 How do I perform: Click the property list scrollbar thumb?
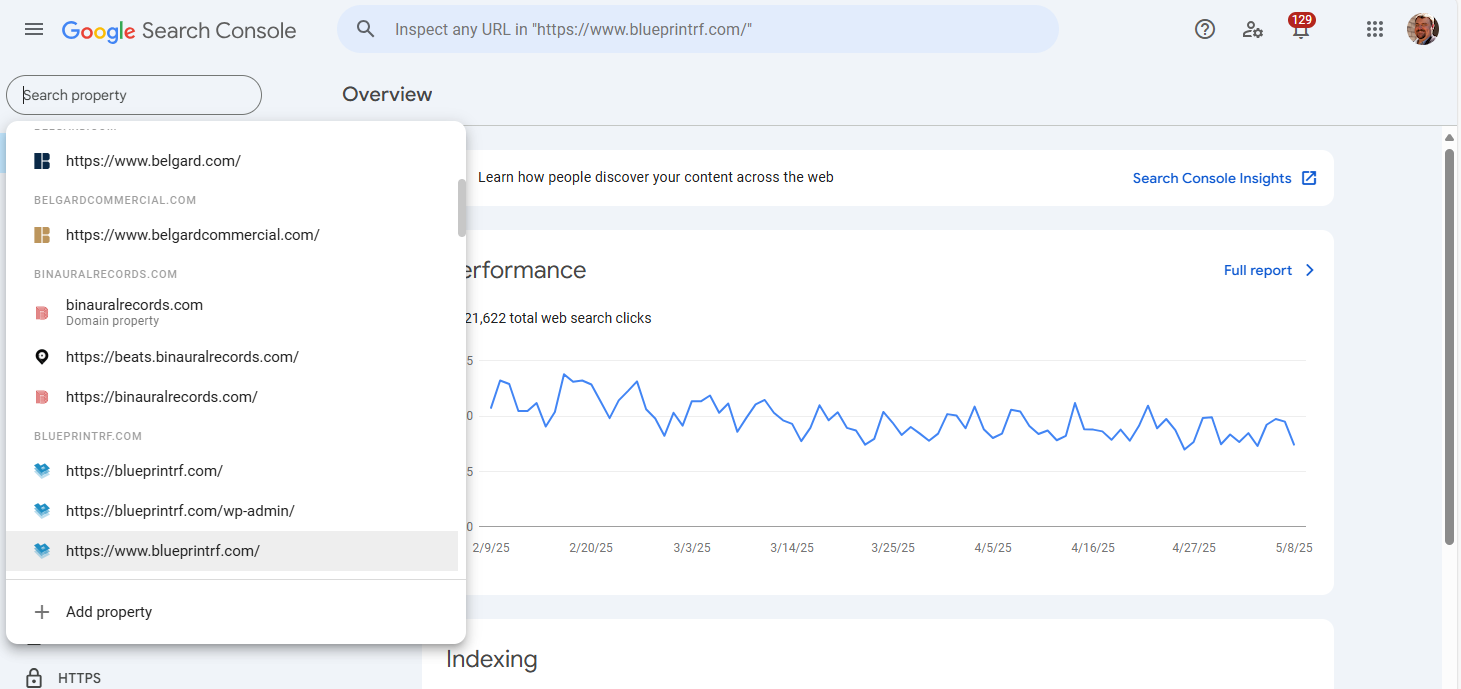point(461,208)
